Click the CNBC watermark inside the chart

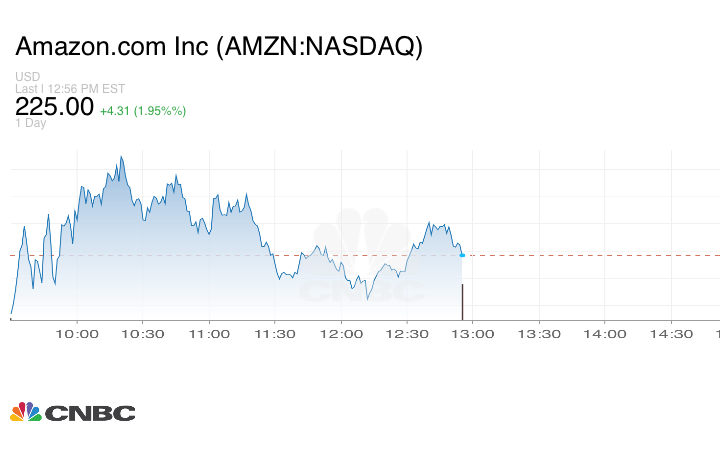[x=362, y=260]
